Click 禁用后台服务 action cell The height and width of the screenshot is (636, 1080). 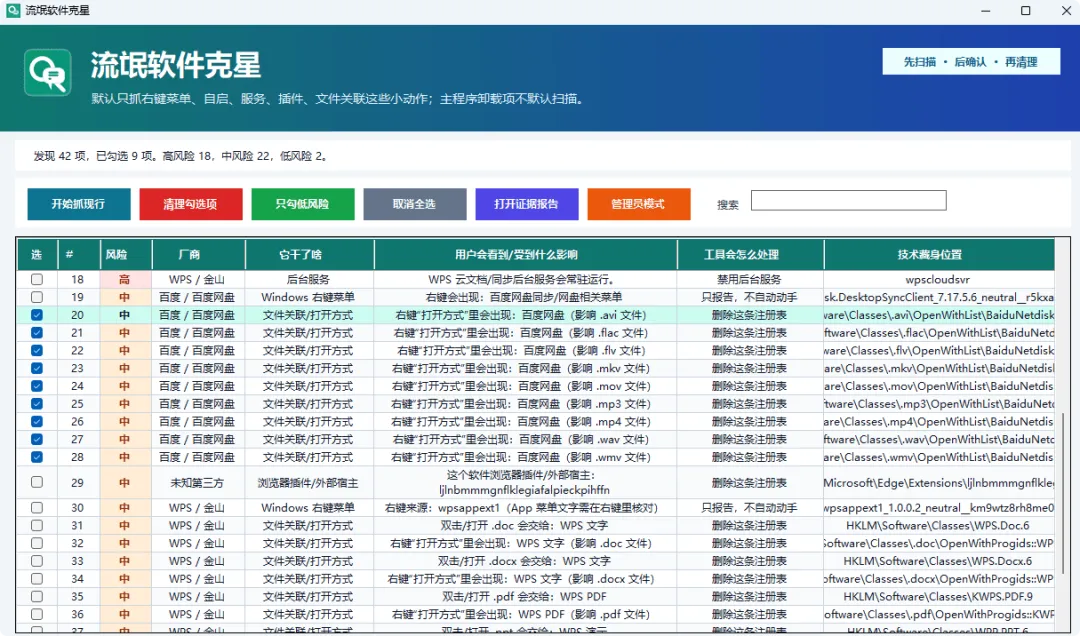749,279
